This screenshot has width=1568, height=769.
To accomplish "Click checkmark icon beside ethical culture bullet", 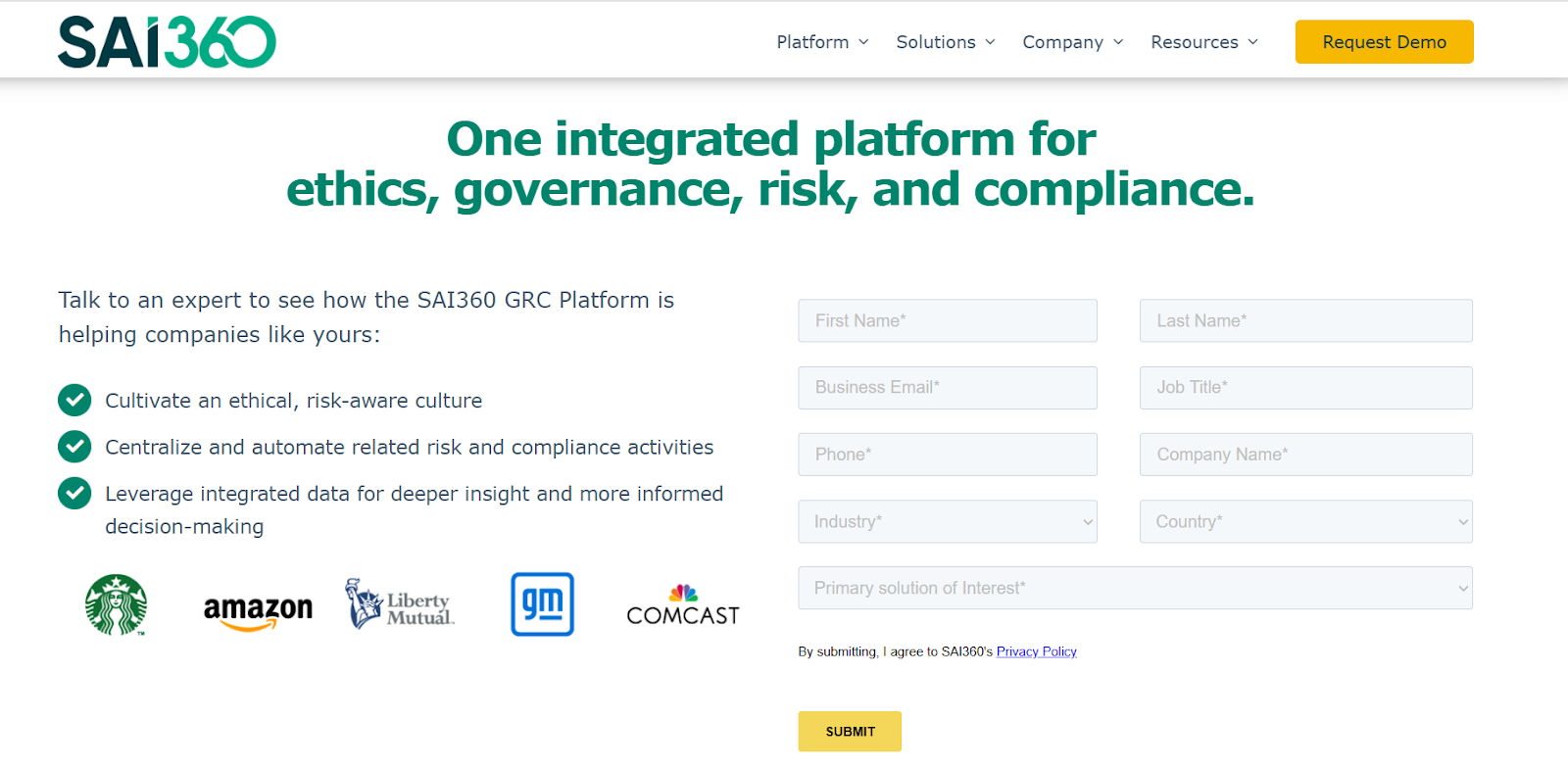I will pyautogui.click(x=74, y=401).
